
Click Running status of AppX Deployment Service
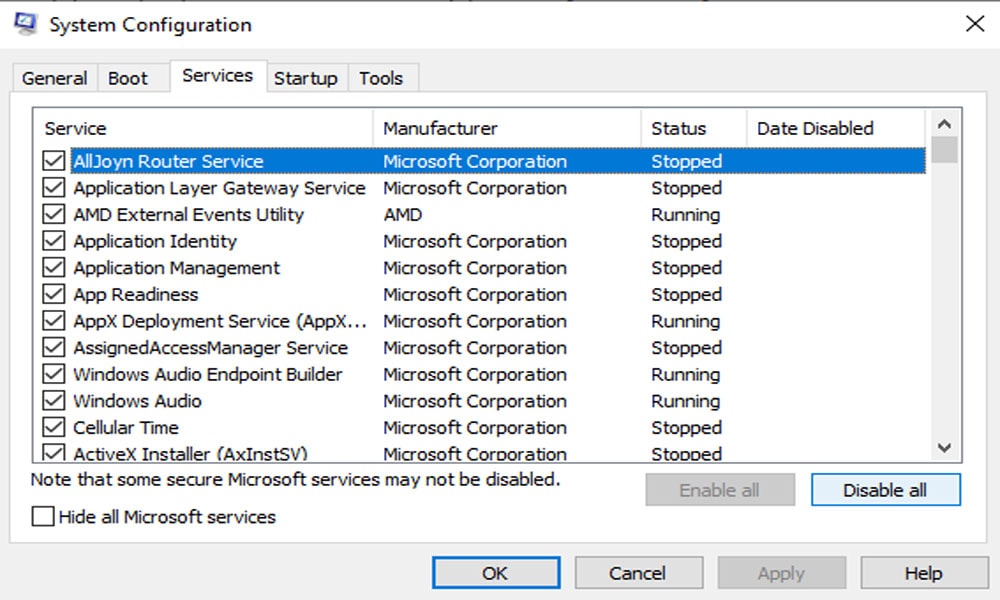(686, 321)
